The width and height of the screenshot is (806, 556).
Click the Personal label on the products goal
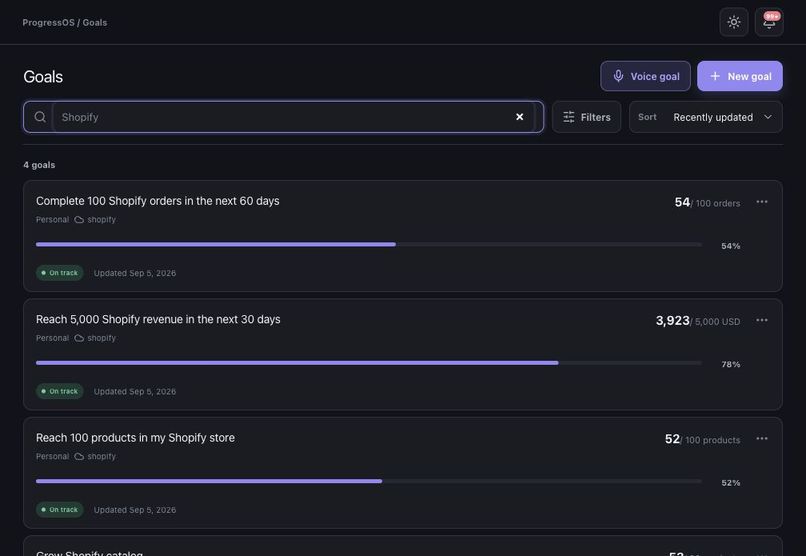tap(52, 456)
